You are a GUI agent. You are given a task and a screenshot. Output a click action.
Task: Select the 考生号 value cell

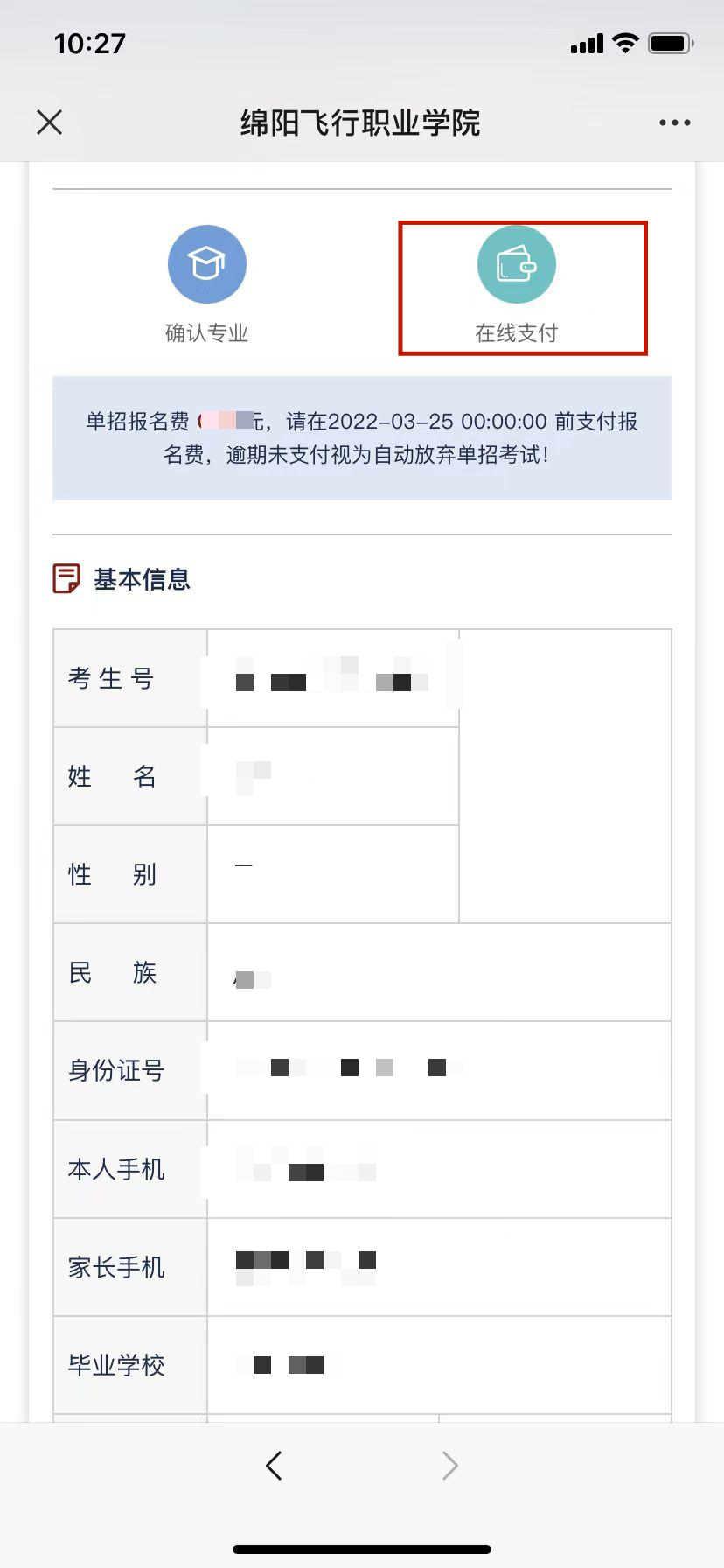point(332,679)
